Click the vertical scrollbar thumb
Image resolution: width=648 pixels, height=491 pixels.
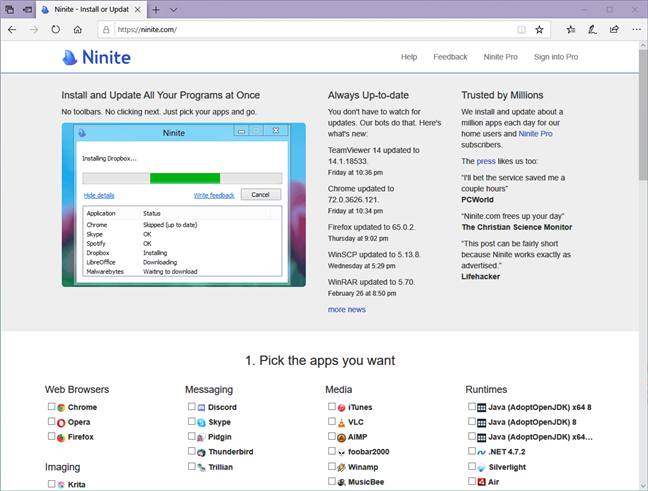click(643, 116)
